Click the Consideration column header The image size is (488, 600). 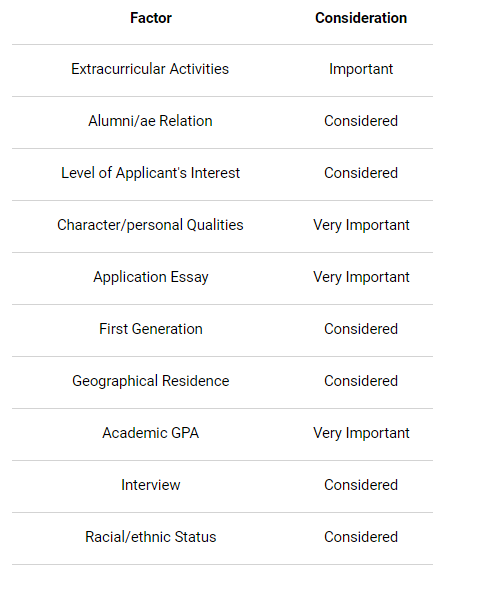coord(361,18)
